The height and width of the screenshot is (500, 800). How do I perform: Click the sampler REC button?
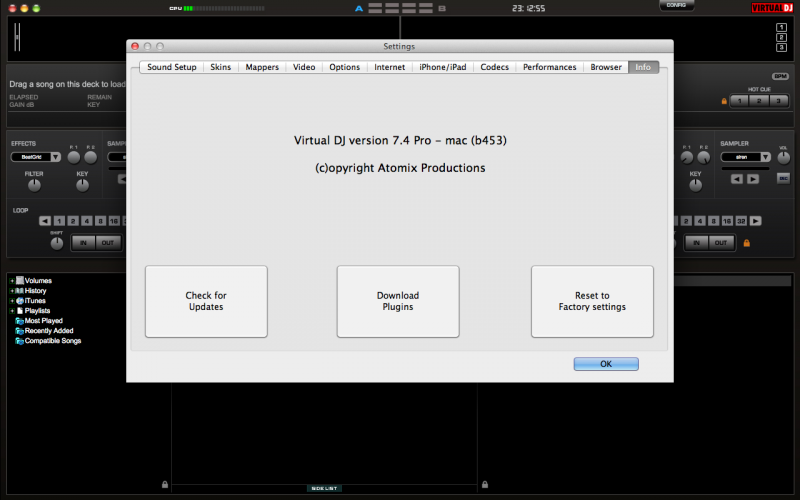coord(783,179)
